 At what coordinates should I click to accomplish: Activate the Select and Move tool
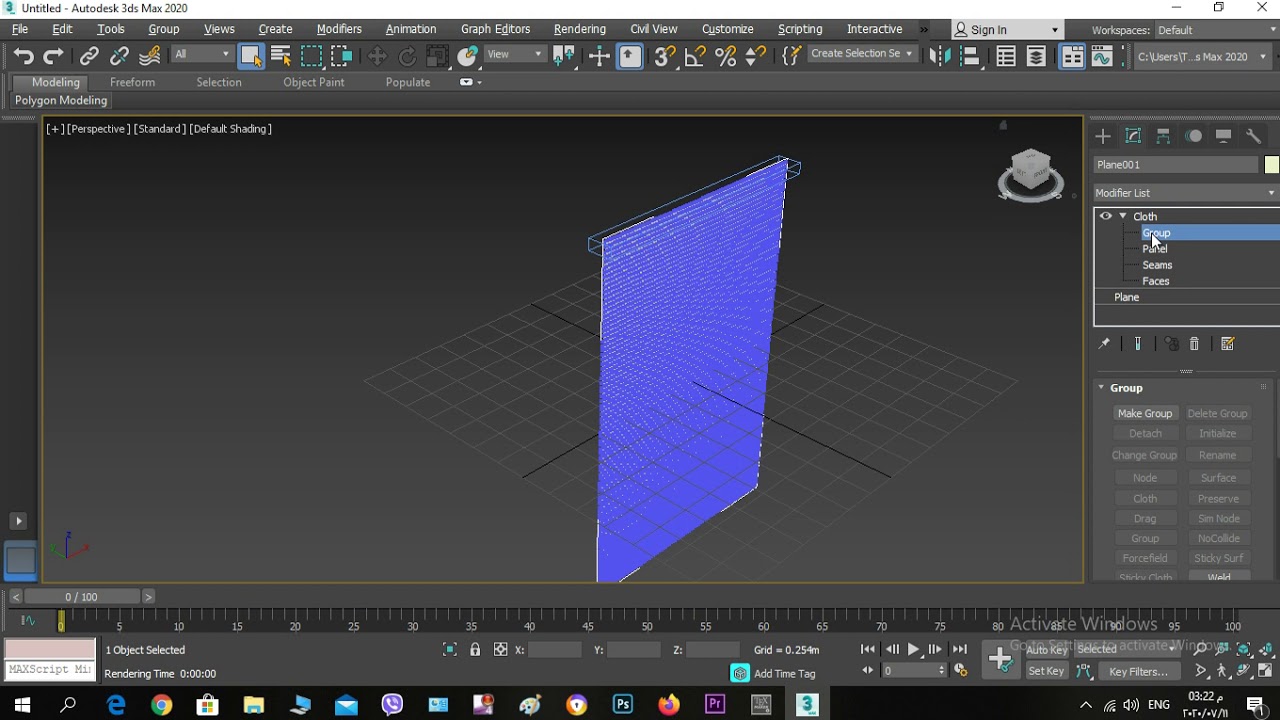tap(377, 57)
